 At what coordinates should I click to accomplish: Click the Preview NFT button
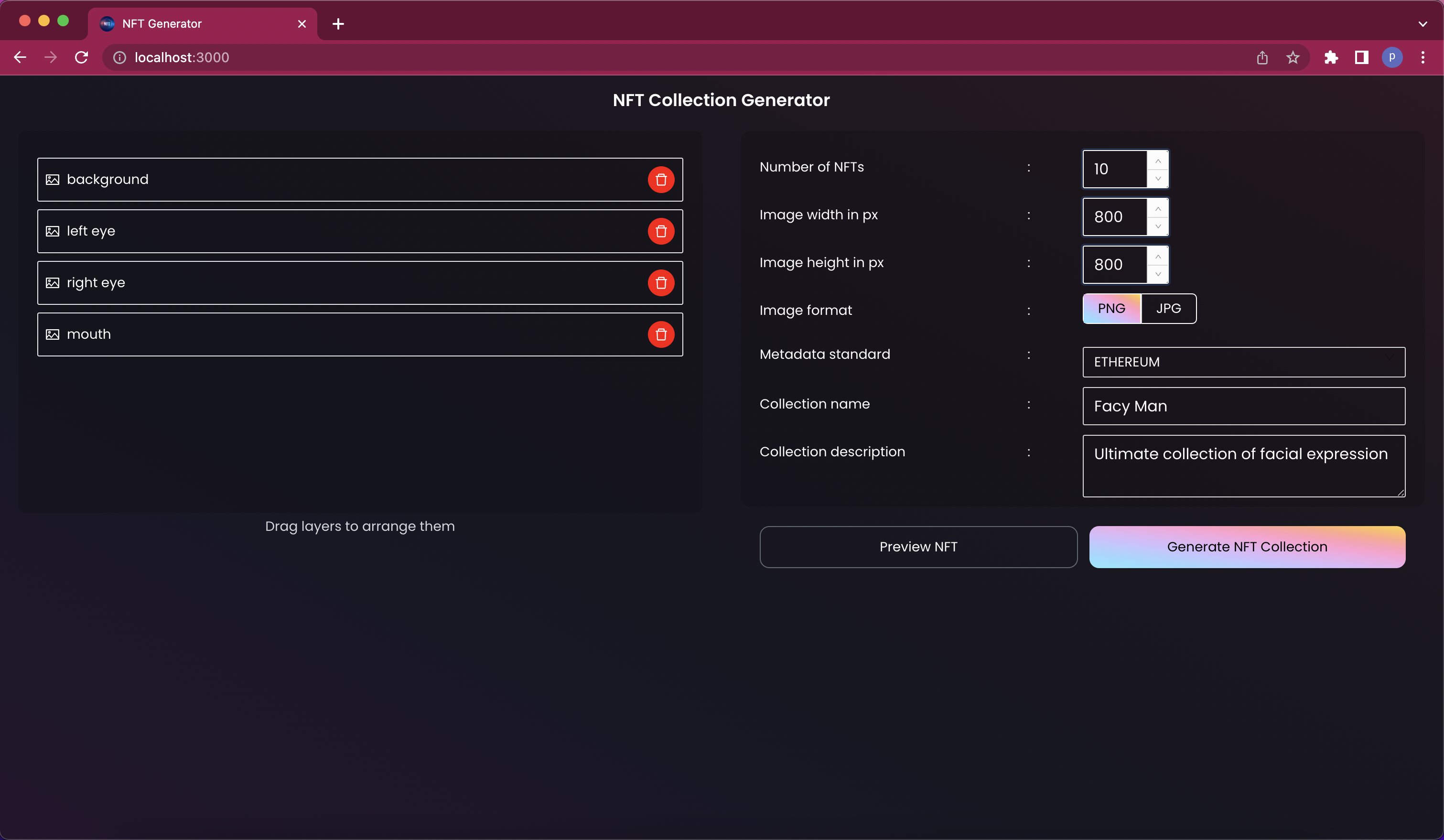tap(918, 547)
